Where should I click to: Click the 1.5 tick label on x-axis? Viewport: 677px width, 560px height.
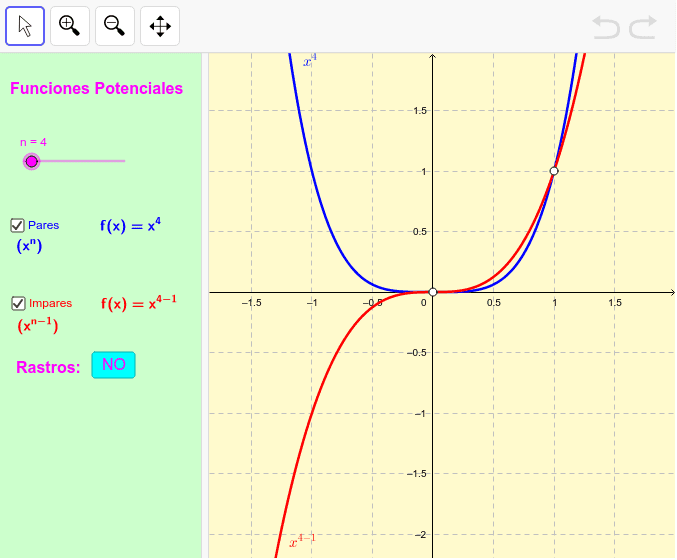tap(615, 303)
